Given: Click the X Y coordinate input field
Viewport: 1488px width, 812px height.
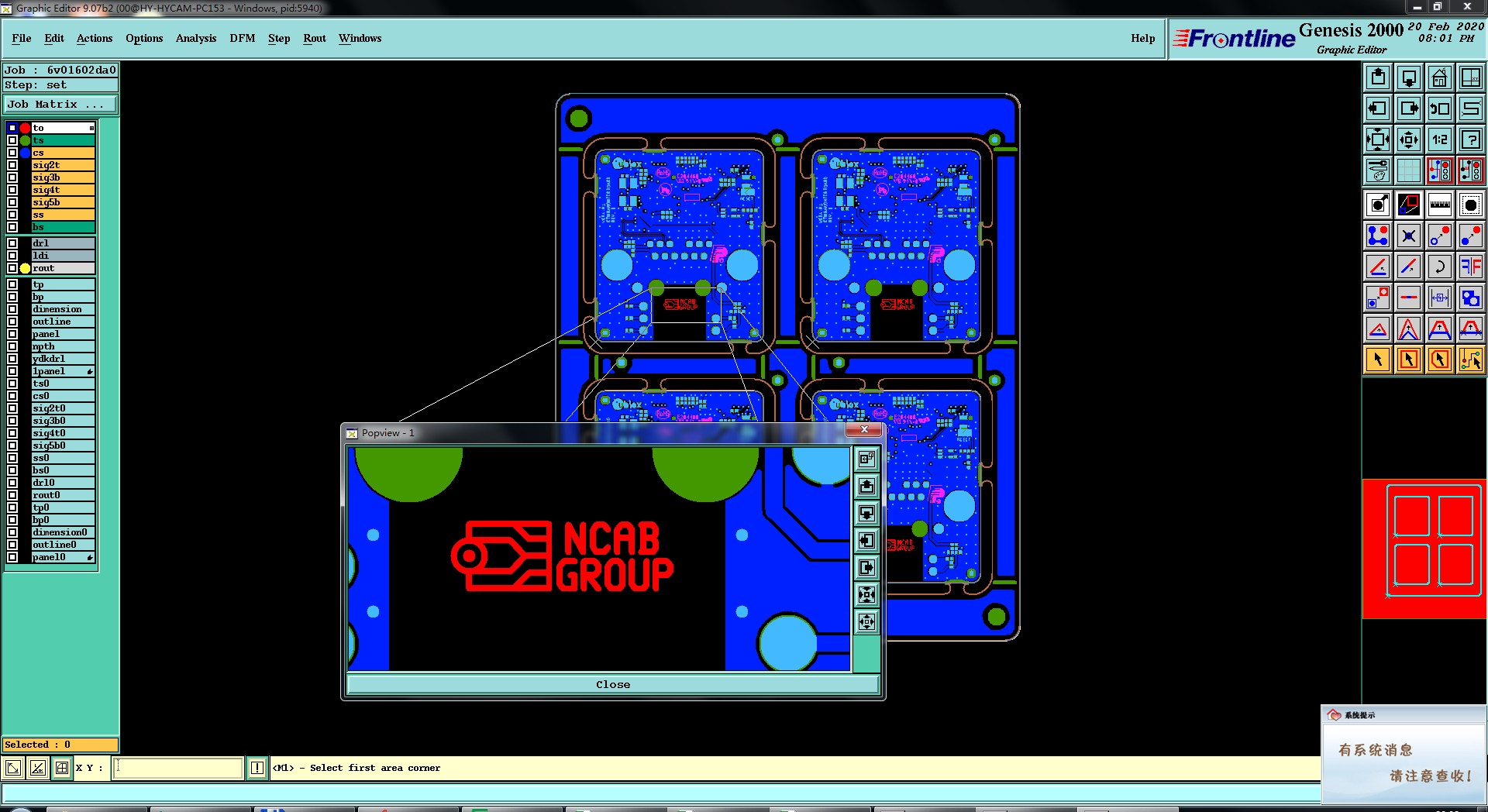Looking at the screenshot, I should [x=178, y=768].
